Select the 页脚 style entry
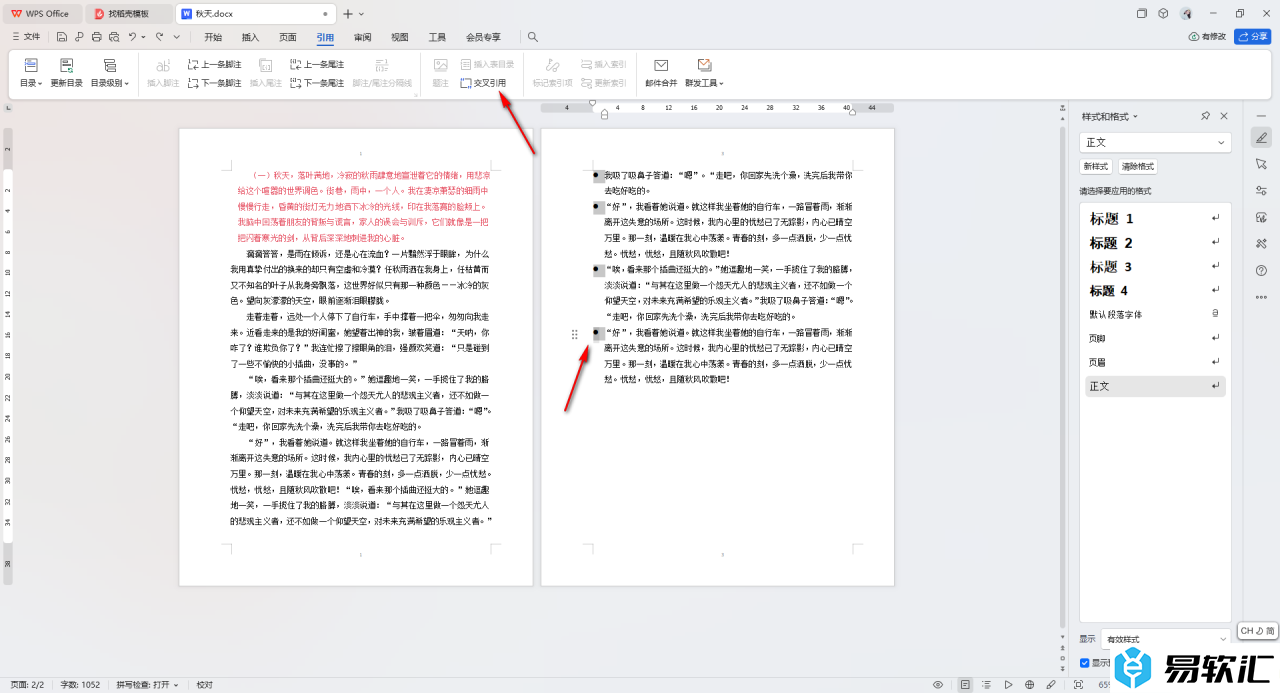Viewport: 1280px width, 693px height. point(1155,338)
